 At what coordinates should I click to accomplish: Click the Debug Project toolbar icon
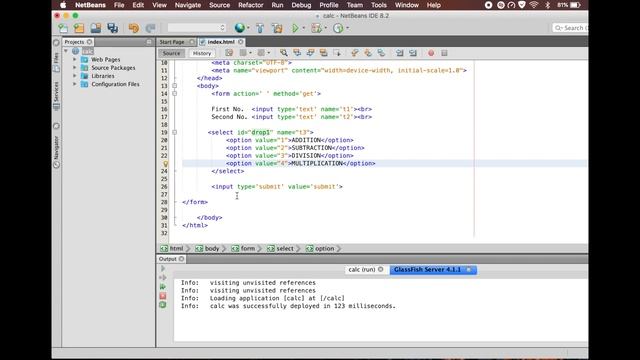click(316, 28)
